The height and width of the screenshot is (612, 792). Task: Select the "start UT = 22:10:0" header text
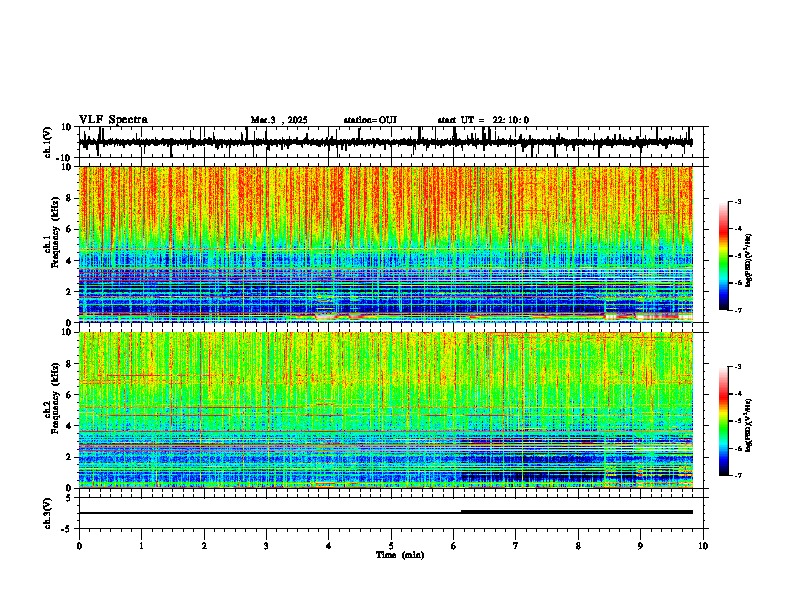point(483,120)
